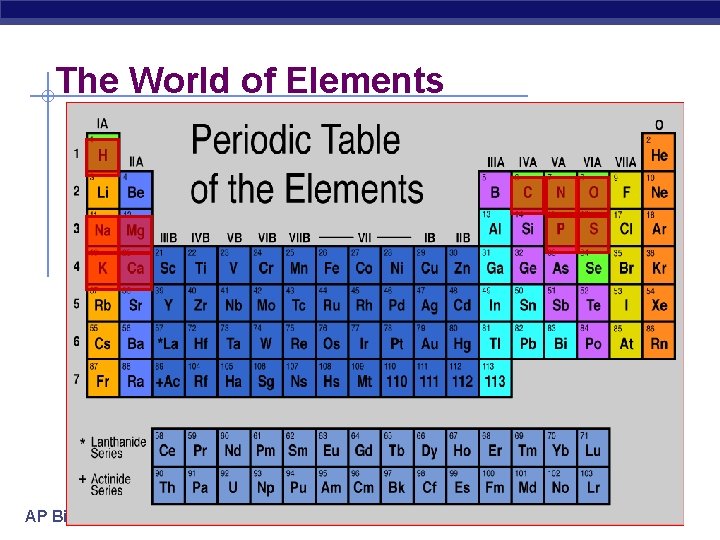
Task: Select the Phosphorus (P) cell
Action: tap(561, 231)
